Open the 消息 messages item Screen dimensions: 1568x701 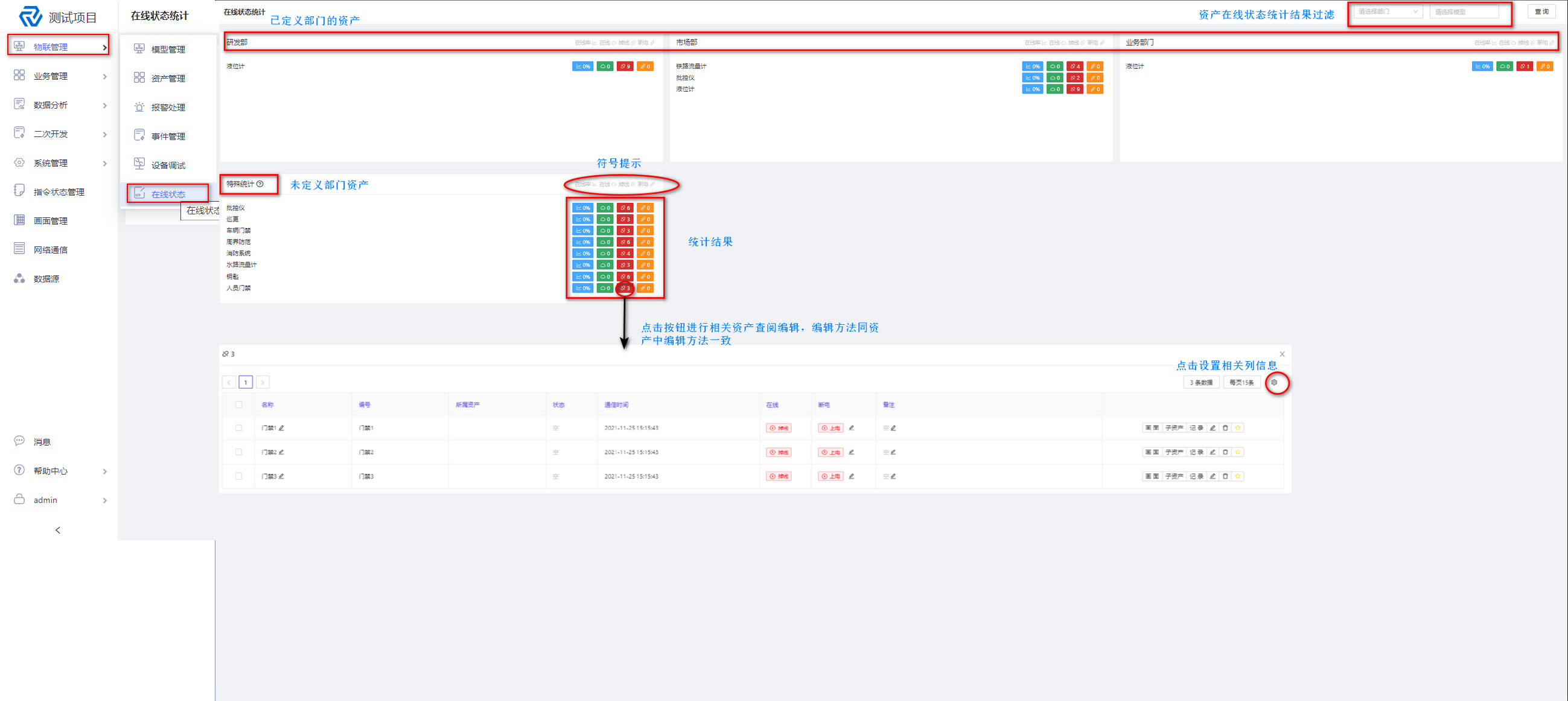[42, 442]
